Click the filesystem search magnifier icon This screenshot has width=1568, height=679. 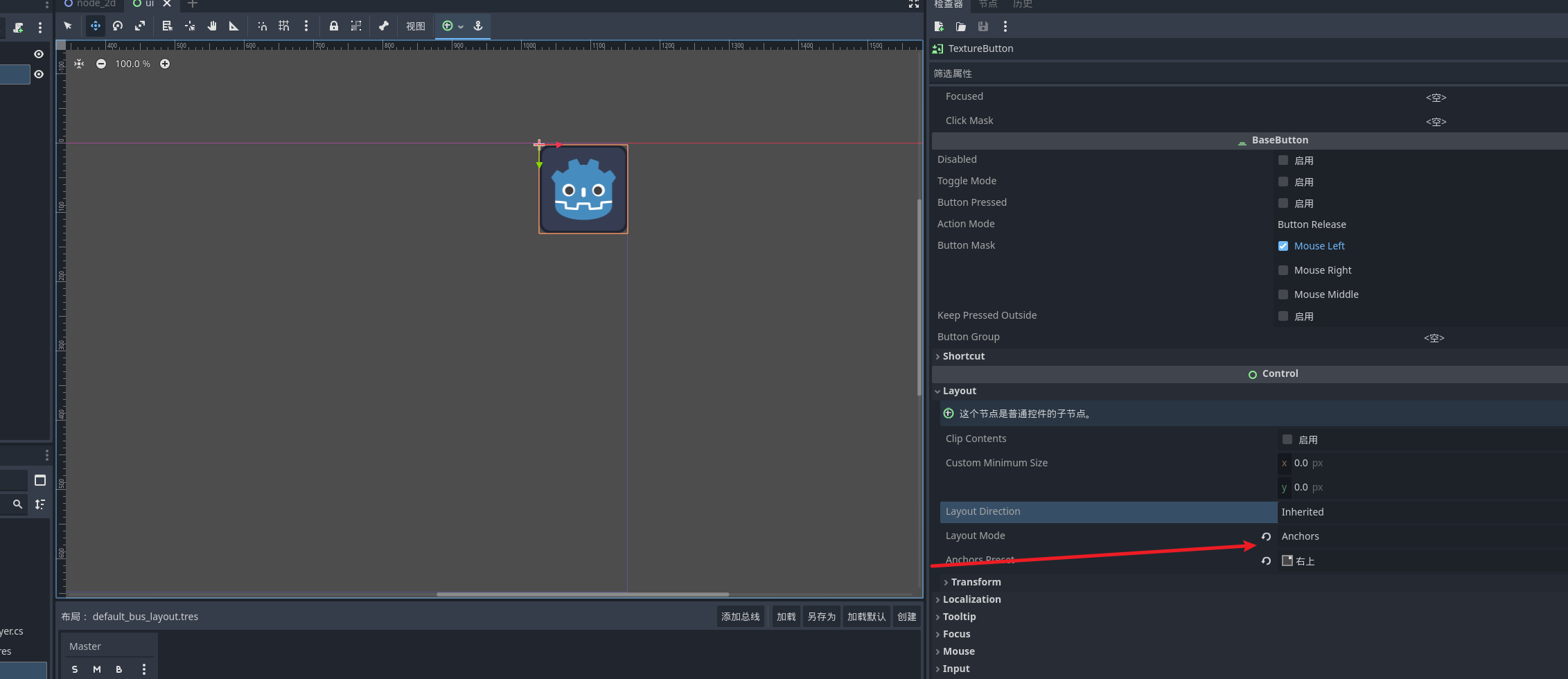pos(17,504)
